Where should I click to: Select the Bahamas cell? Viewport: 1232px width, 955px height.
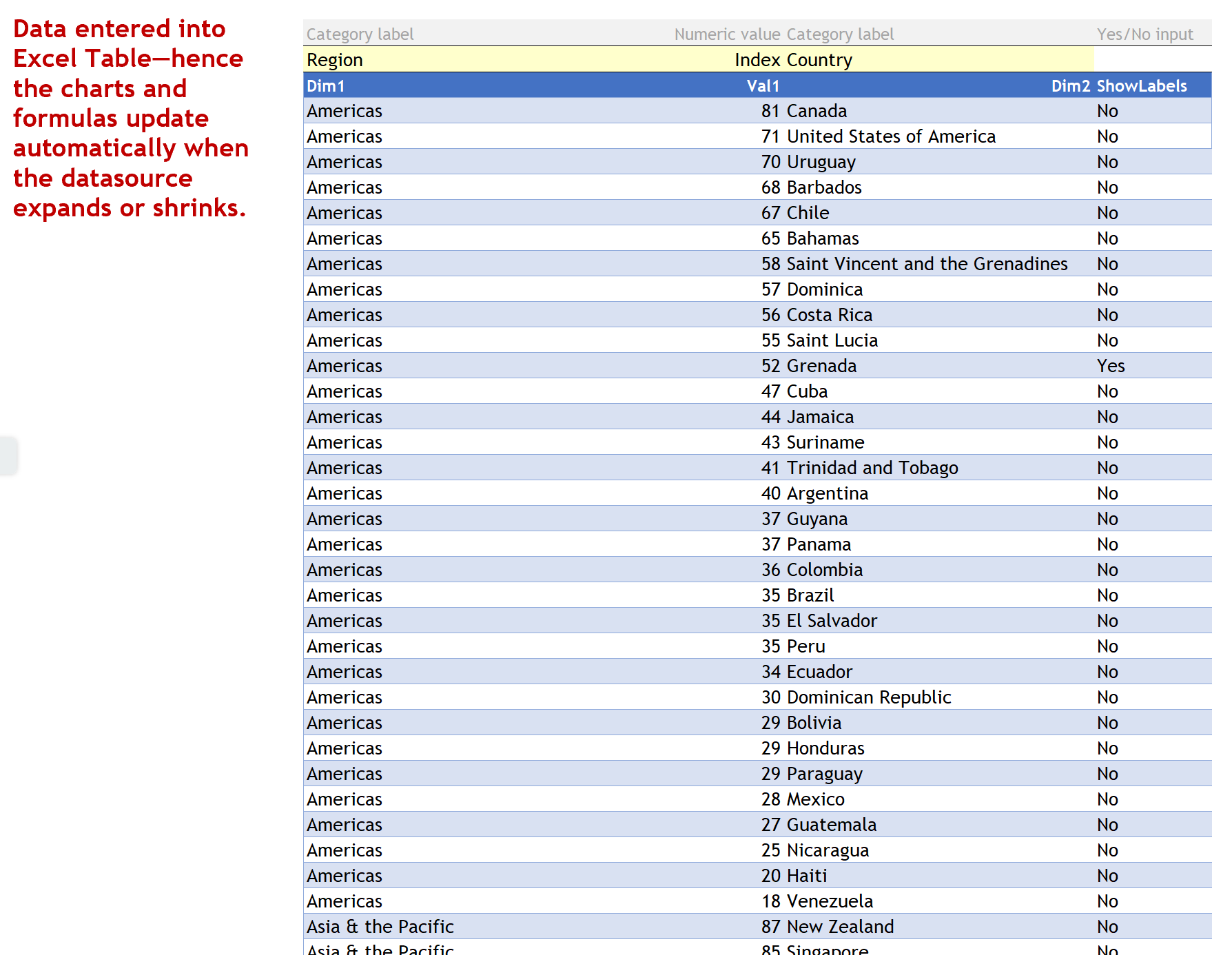938,238
